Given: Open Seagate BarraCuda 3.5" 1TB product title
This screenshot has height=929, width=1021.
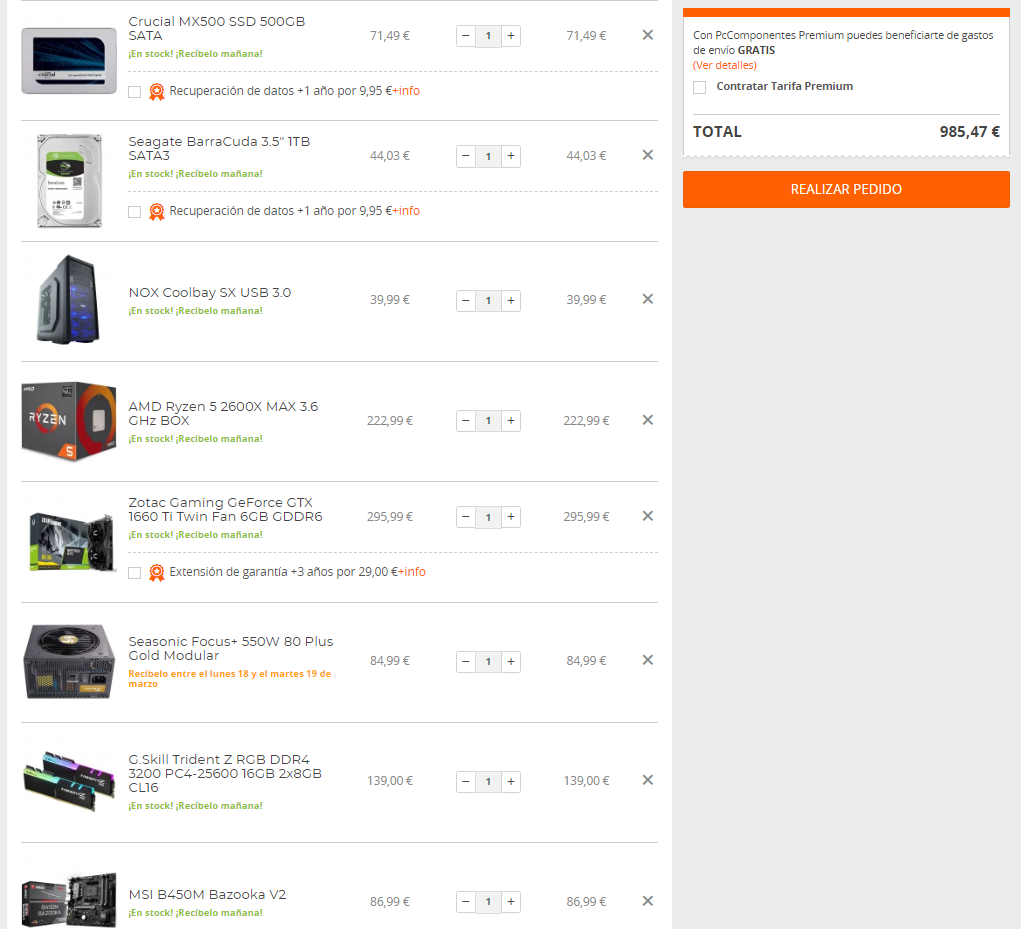Looking at the screenshot, I should (x=219, y=148).
